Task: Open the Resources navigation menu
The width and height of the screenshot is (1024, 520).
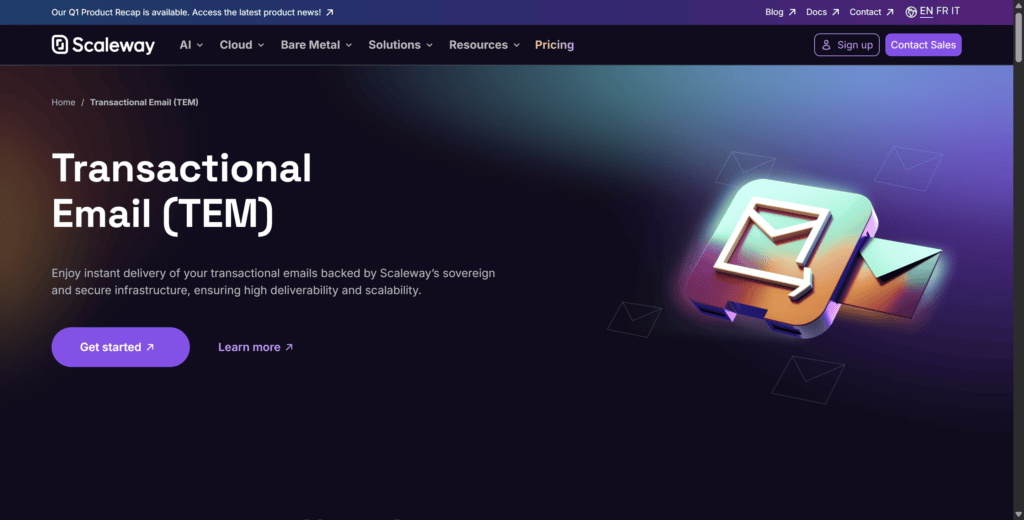Action: click(485, 44)
